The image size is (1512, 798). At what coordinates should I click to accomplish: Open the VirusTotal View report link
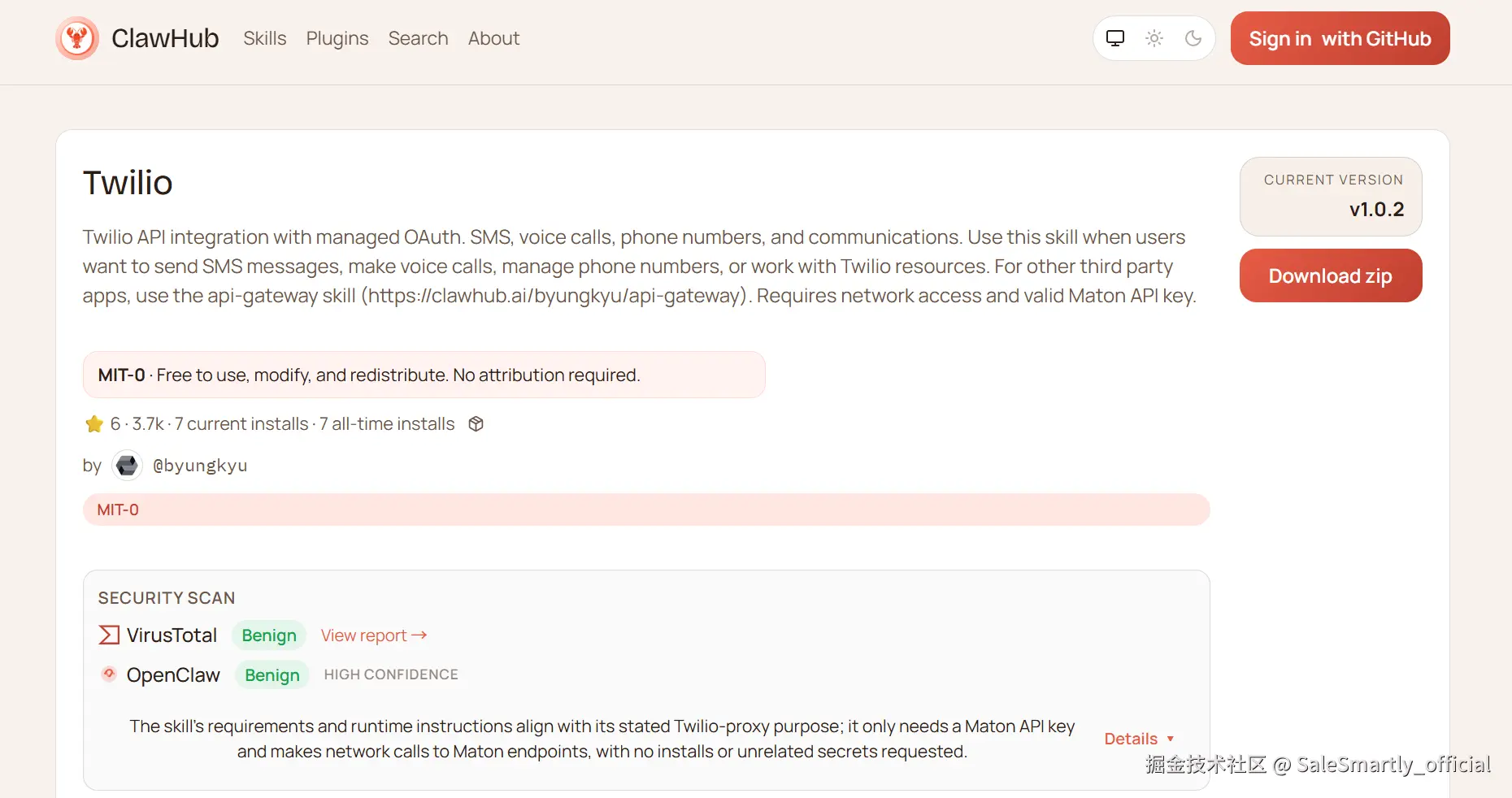[x=374, y=635]
